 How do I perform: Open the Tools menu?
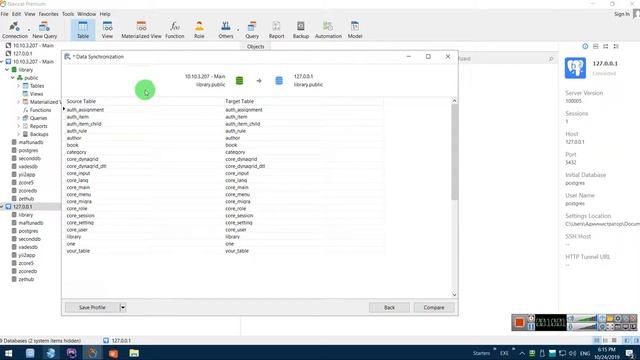pos(68,14)
